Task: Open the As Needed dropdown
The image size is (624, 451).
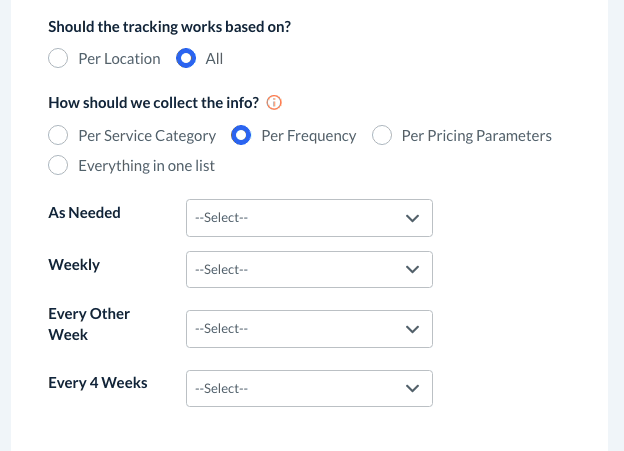Action: click(x=309, y=217)
